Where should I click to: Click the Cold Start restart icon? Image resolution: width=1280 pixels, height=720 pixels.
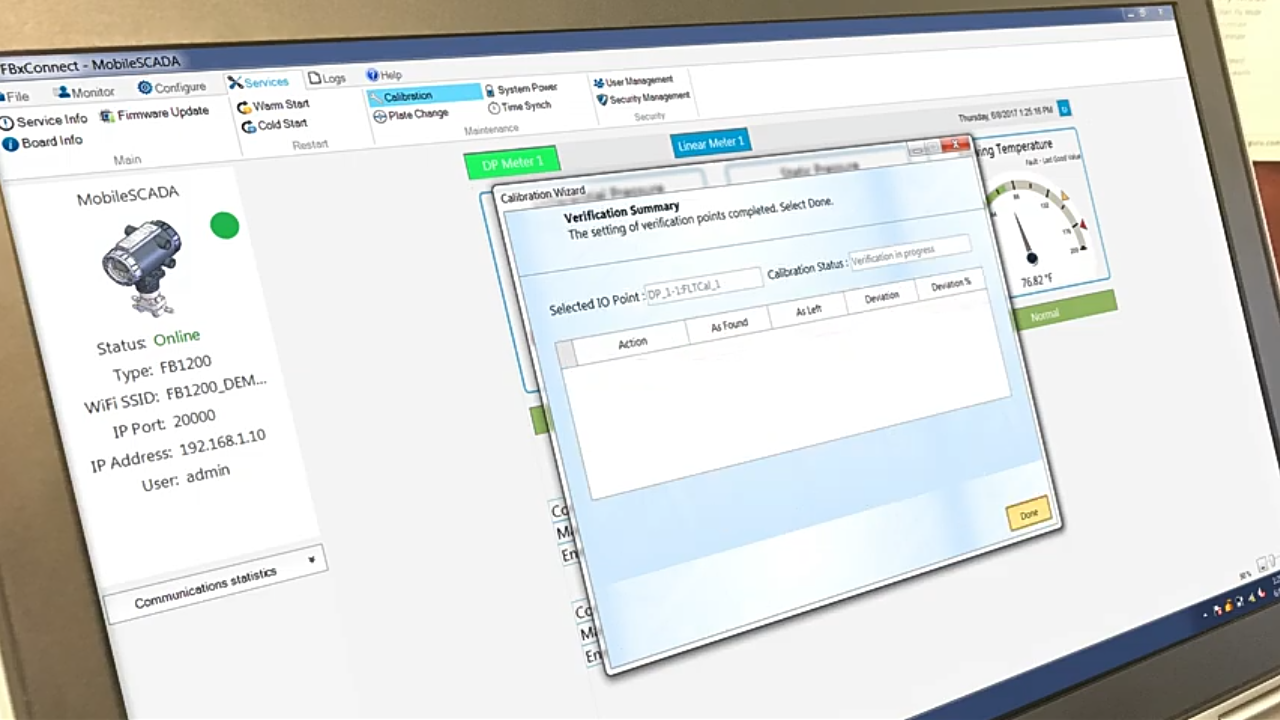pos(249,127)
